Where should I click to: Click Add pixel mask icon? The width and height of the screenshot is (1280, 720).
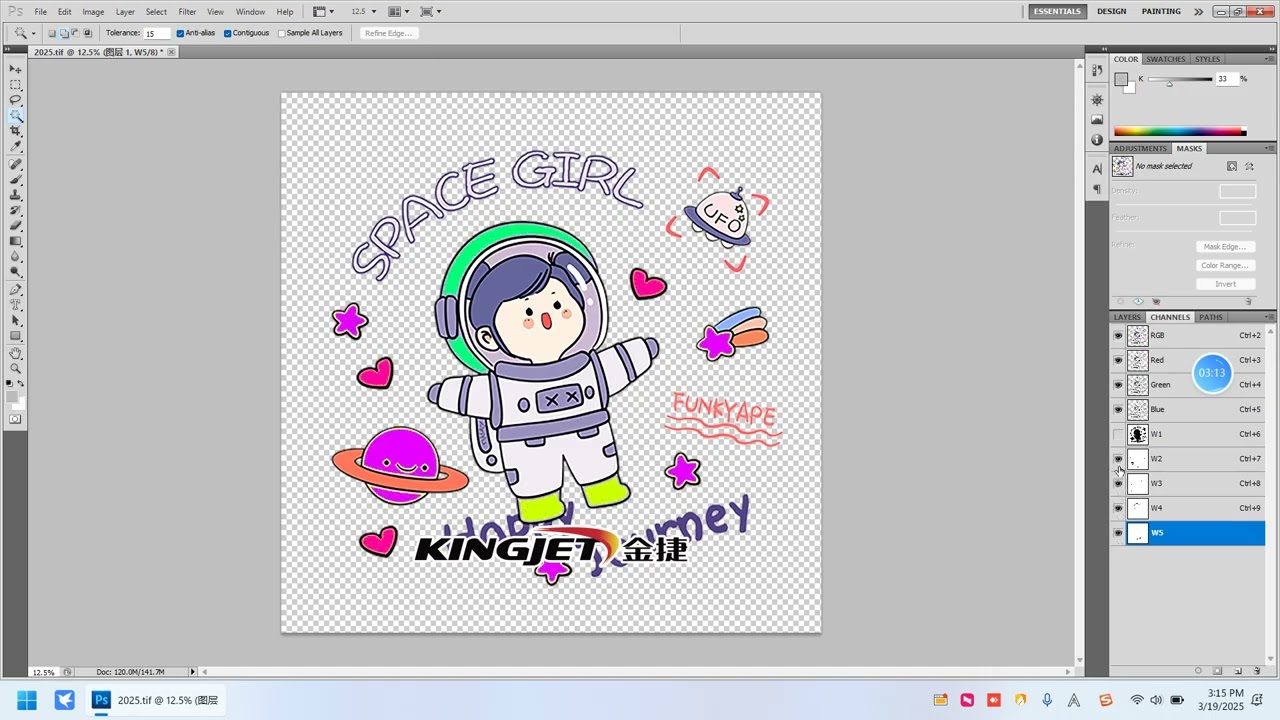click(x=1232, y=166)
